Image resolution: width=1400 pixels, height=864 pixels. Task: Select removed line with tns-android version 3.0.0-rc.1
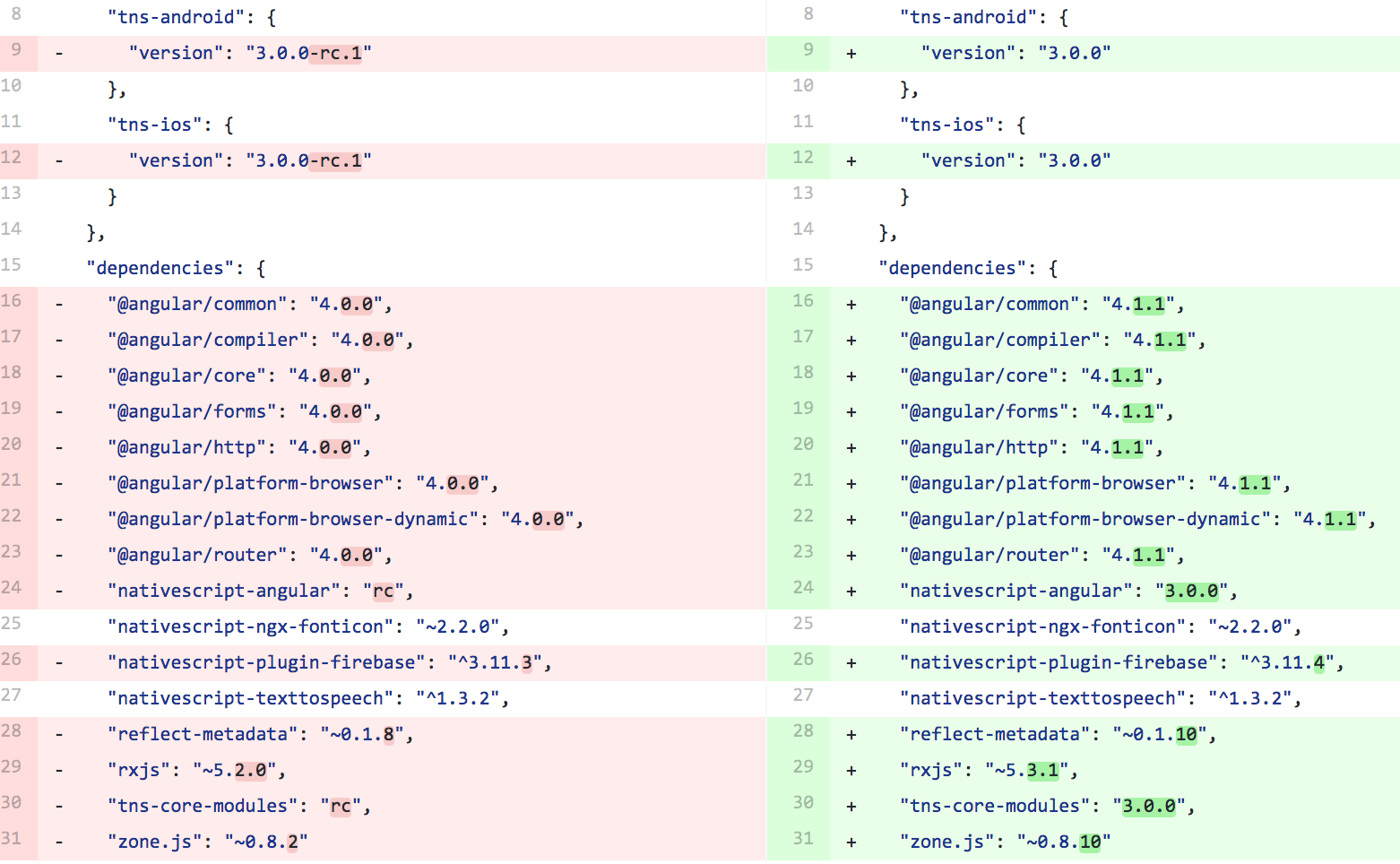(x=249, y=54)
